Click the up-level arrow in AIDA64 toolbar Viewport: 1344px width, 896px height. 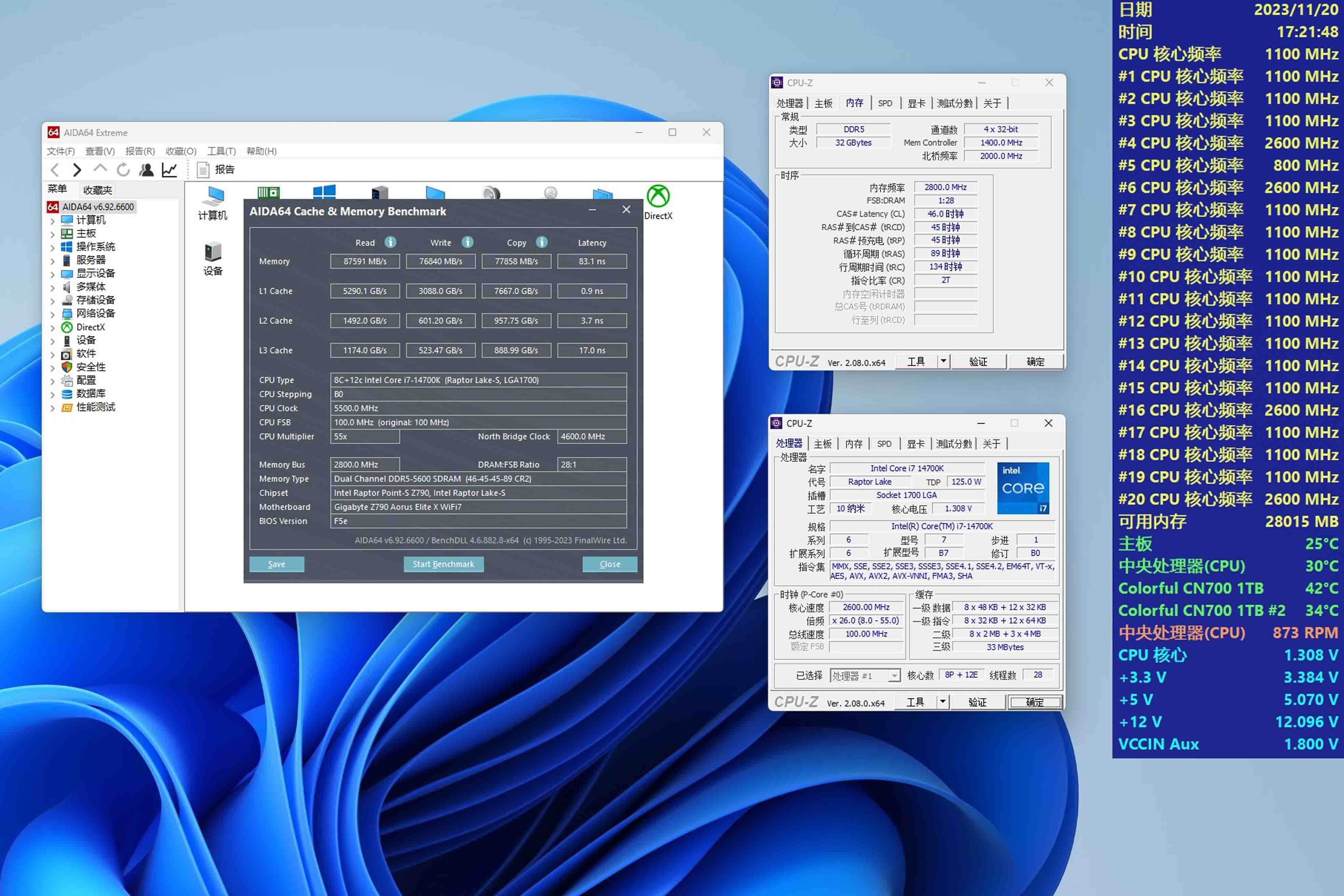[x=100, y=169]
